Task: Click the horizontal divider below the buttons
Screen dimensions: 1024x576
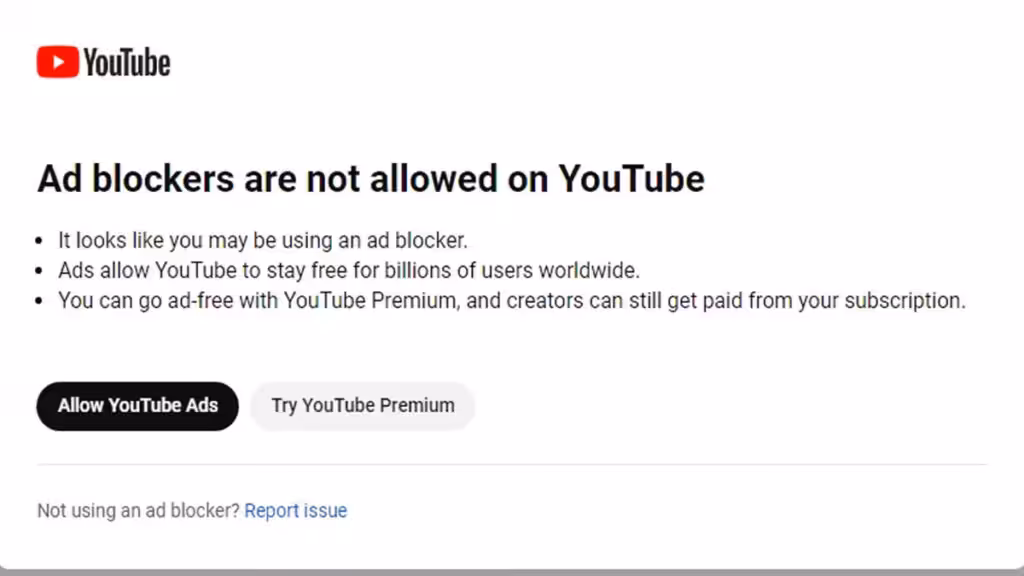Action: pos(512,464)
